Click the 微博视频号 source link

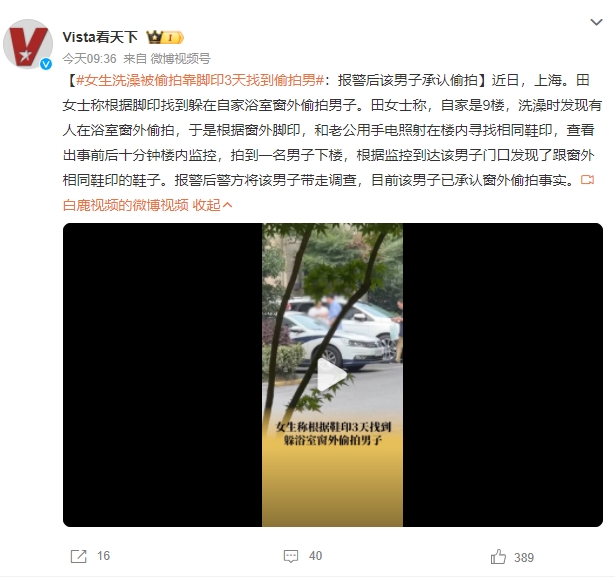(x=180, y=59)
